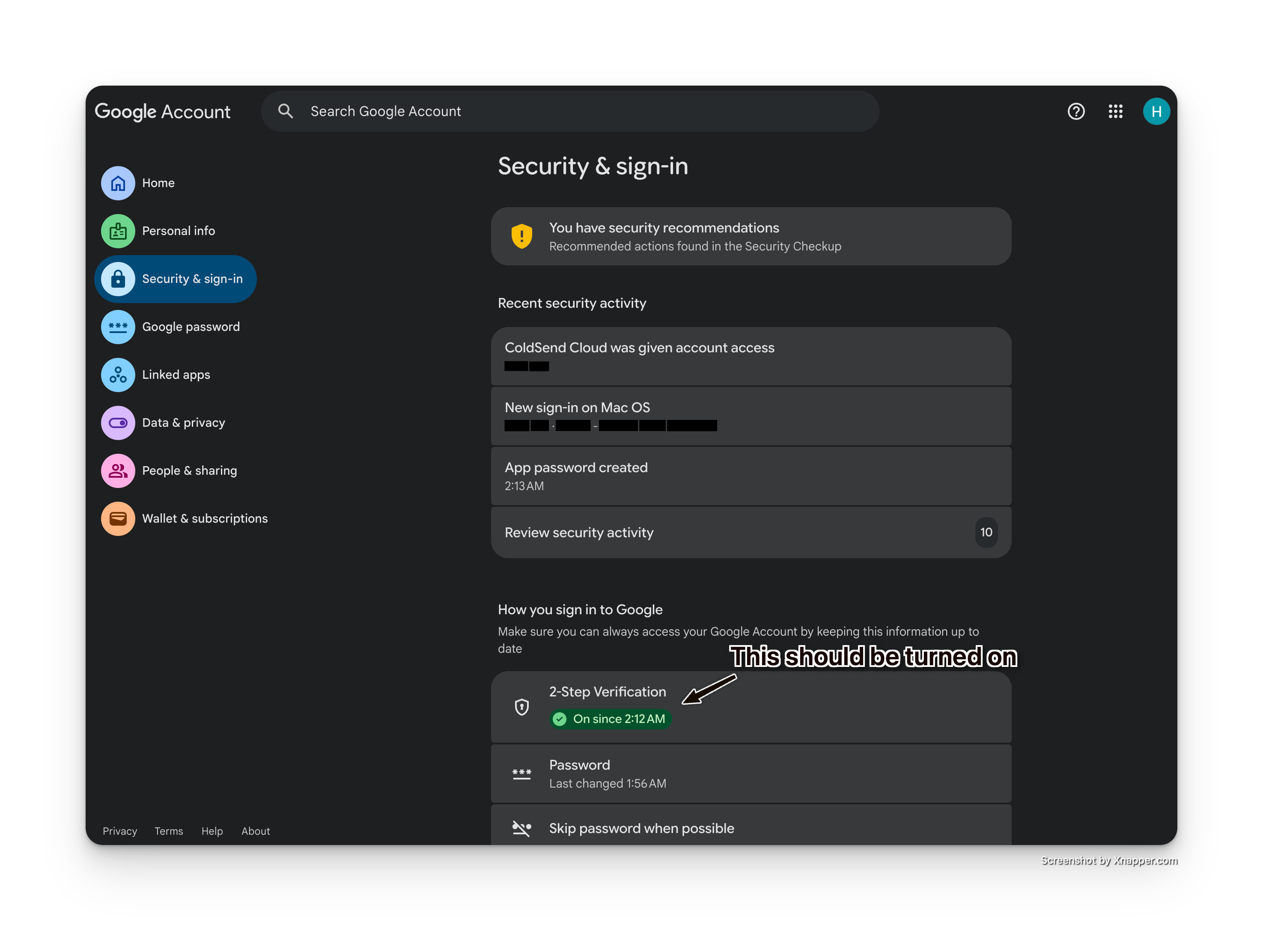Click the People & sharing icon
The image size is (1263, 952).
(118, 471)
